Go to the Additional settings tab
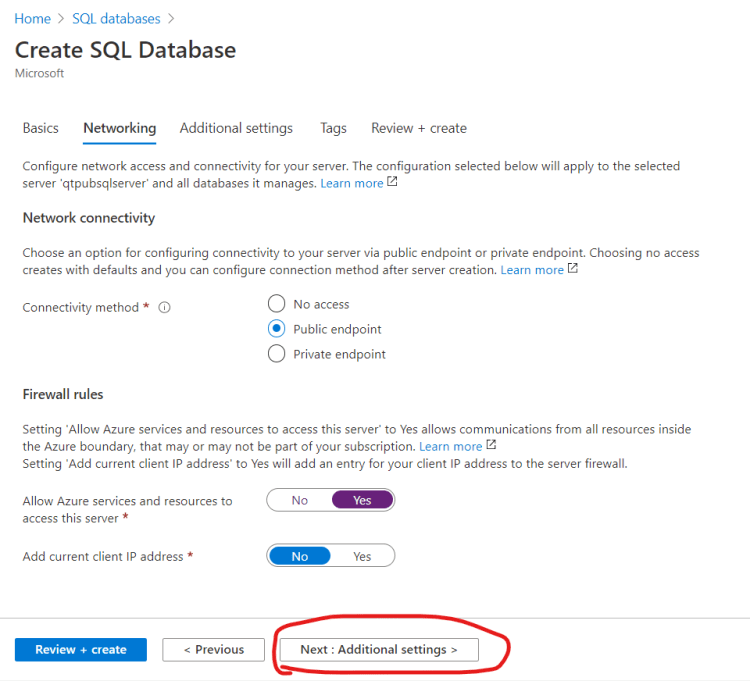Viewport: 750px width, 681px height. pos(236,128)
